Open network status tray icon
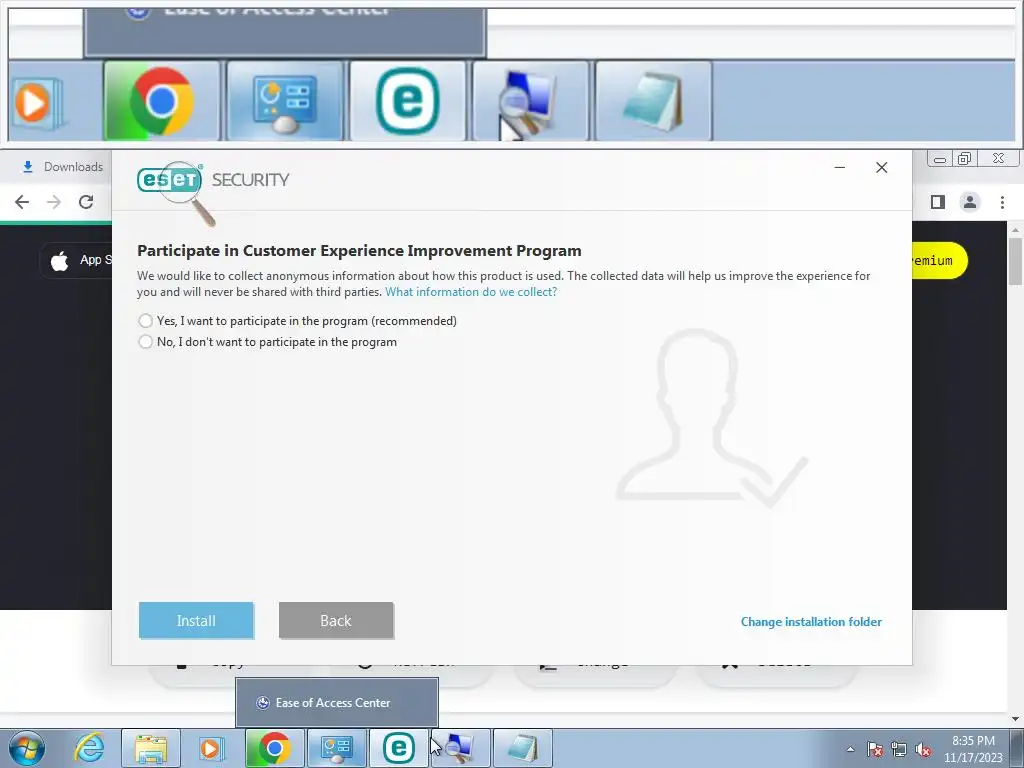This screenshot has height=768, width=1024. pos(899,749)
